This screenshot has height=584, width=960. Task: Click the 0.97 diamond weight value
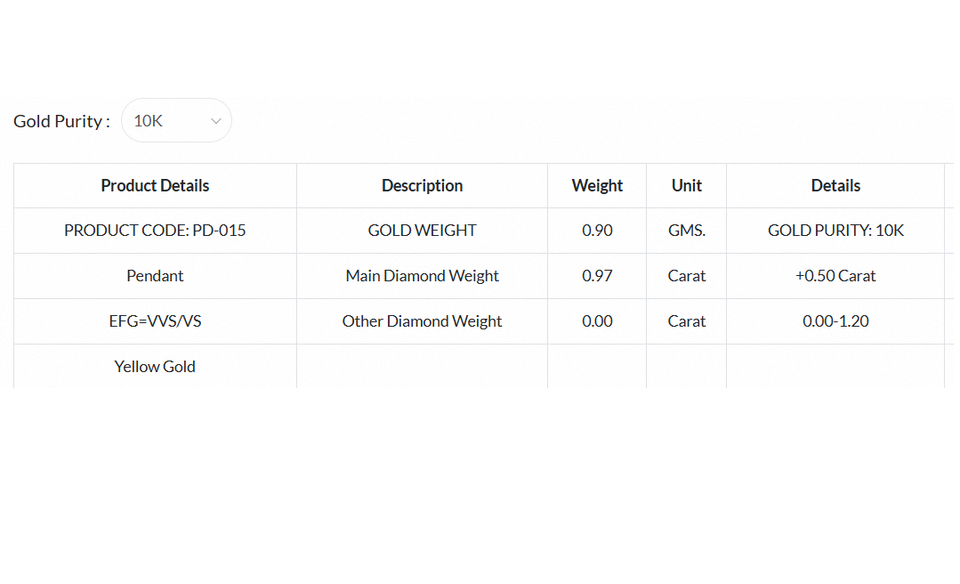(597, 275)
